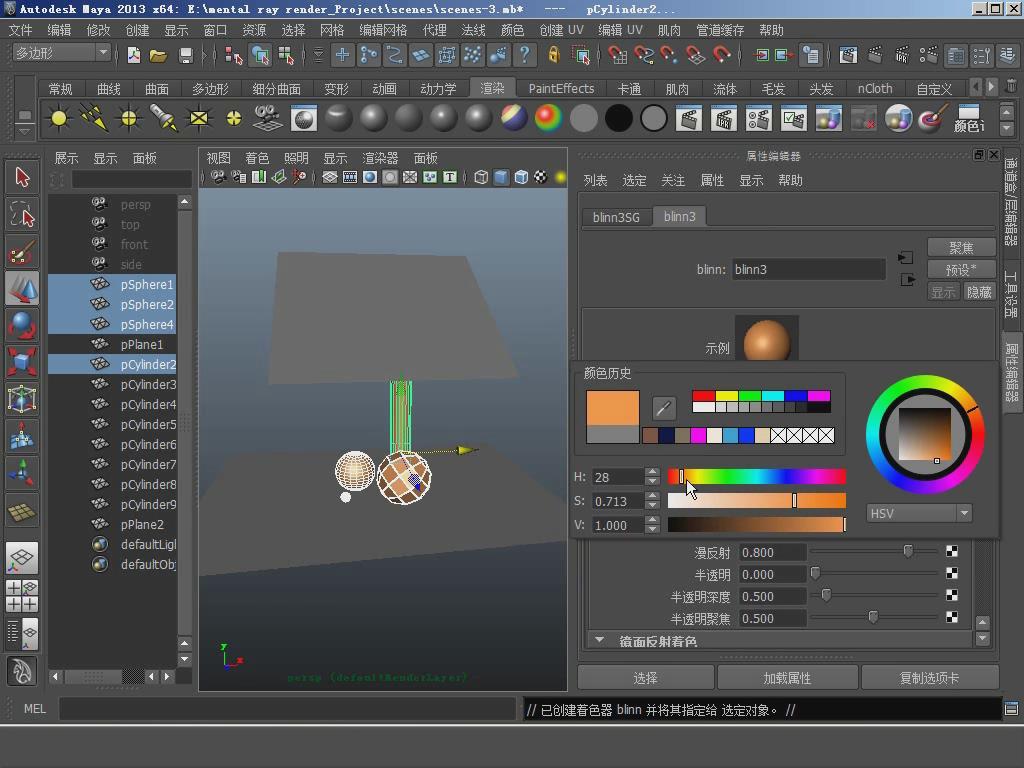Create a spot light from shelf
This screenshot has height=768, width=1024.
coord(163,118)
